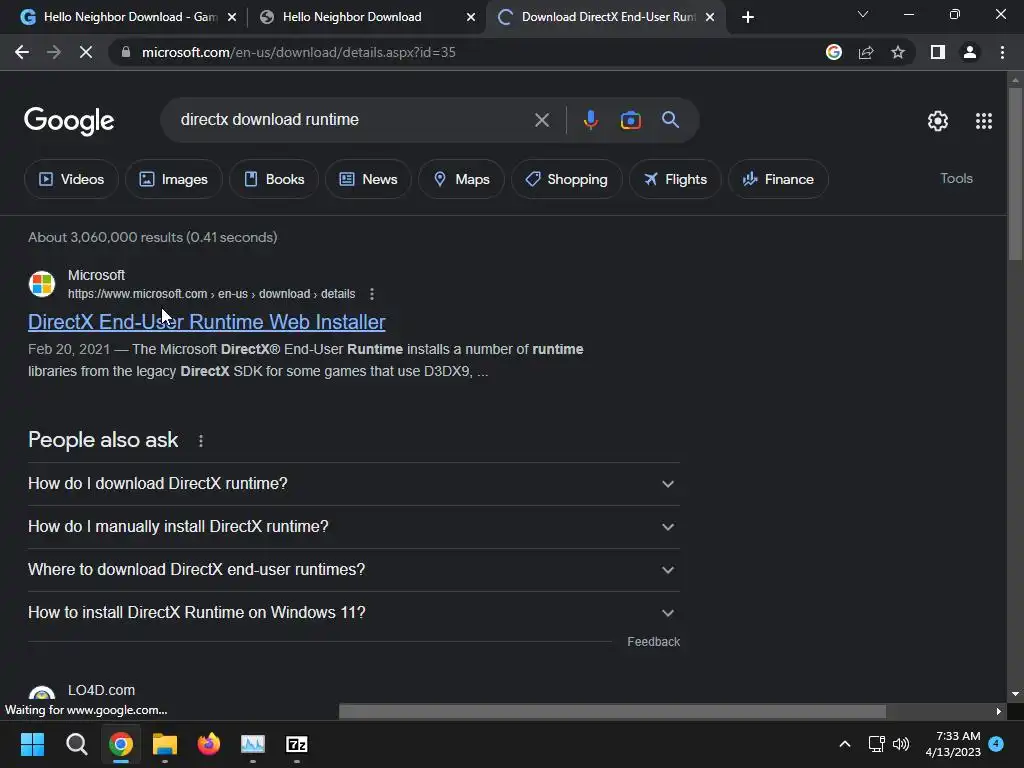Filter results by Shopping
This screenshot has width=1024, height=768.
(566, 179)
